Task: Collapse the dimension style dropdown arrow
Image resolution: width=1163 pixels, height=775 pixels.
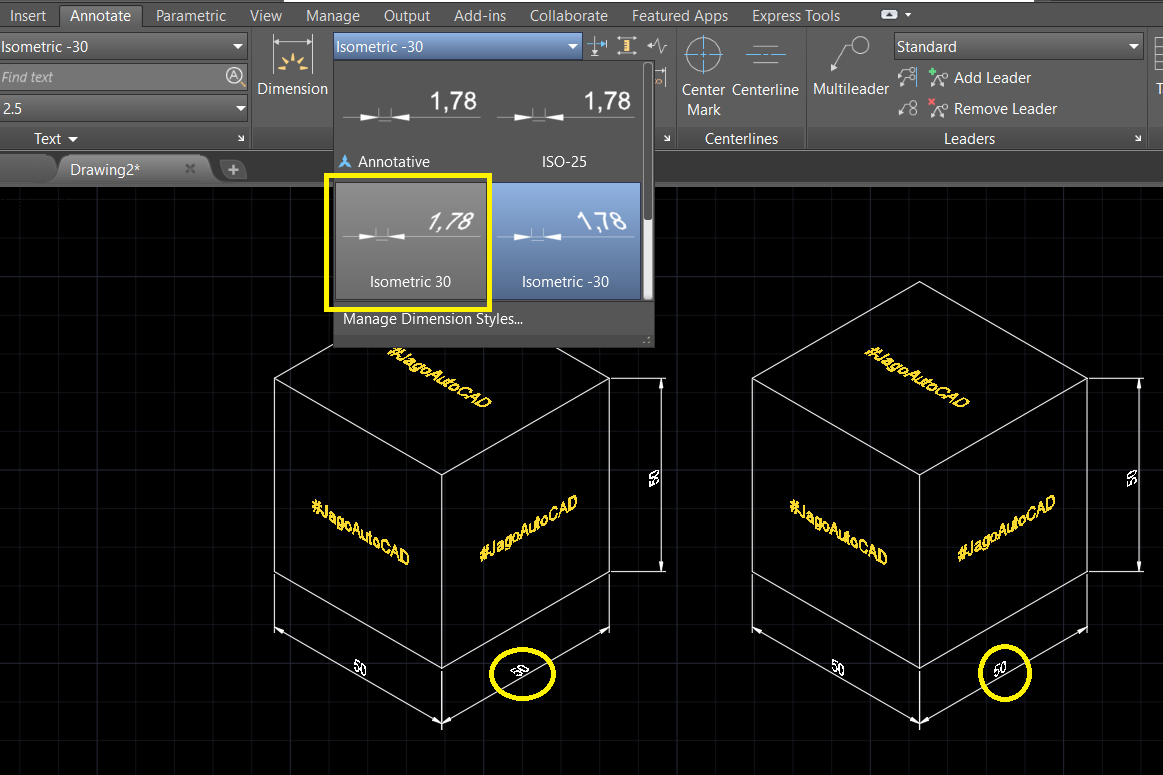Action: click(x=573, y=47)
